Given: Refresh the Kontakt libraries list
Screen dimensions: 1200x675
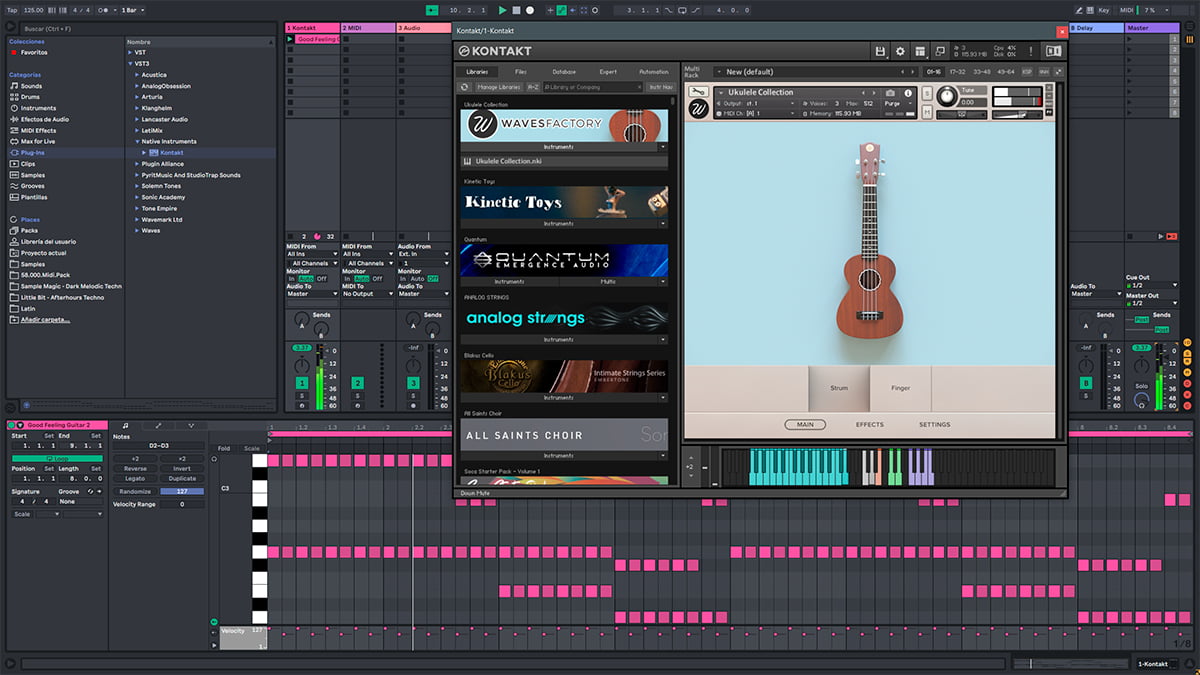Looking at the screenshot, I should point(464,87).
